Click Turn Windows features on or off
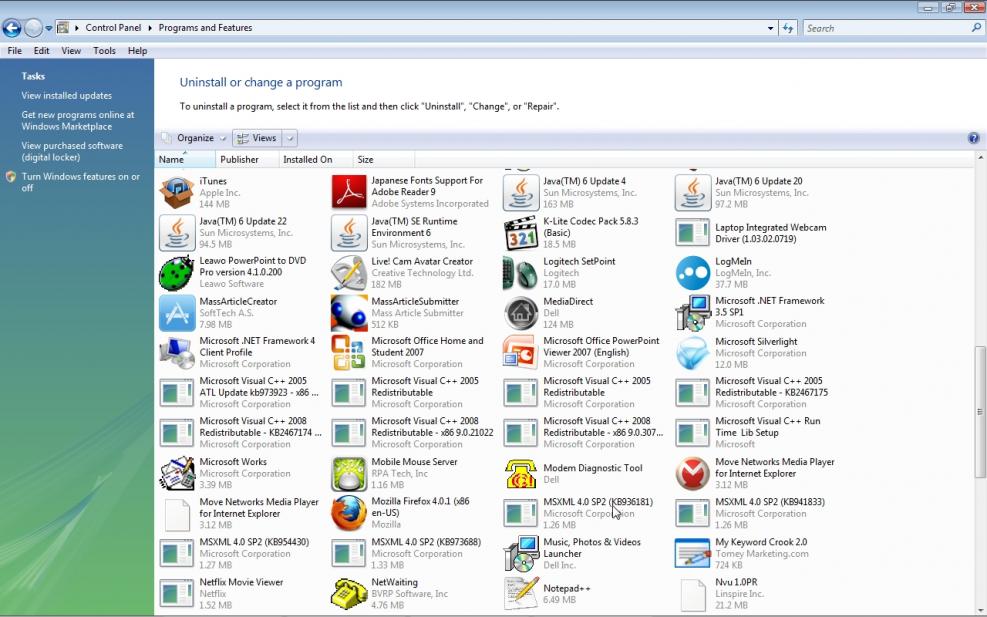 [x=81, y=182]
